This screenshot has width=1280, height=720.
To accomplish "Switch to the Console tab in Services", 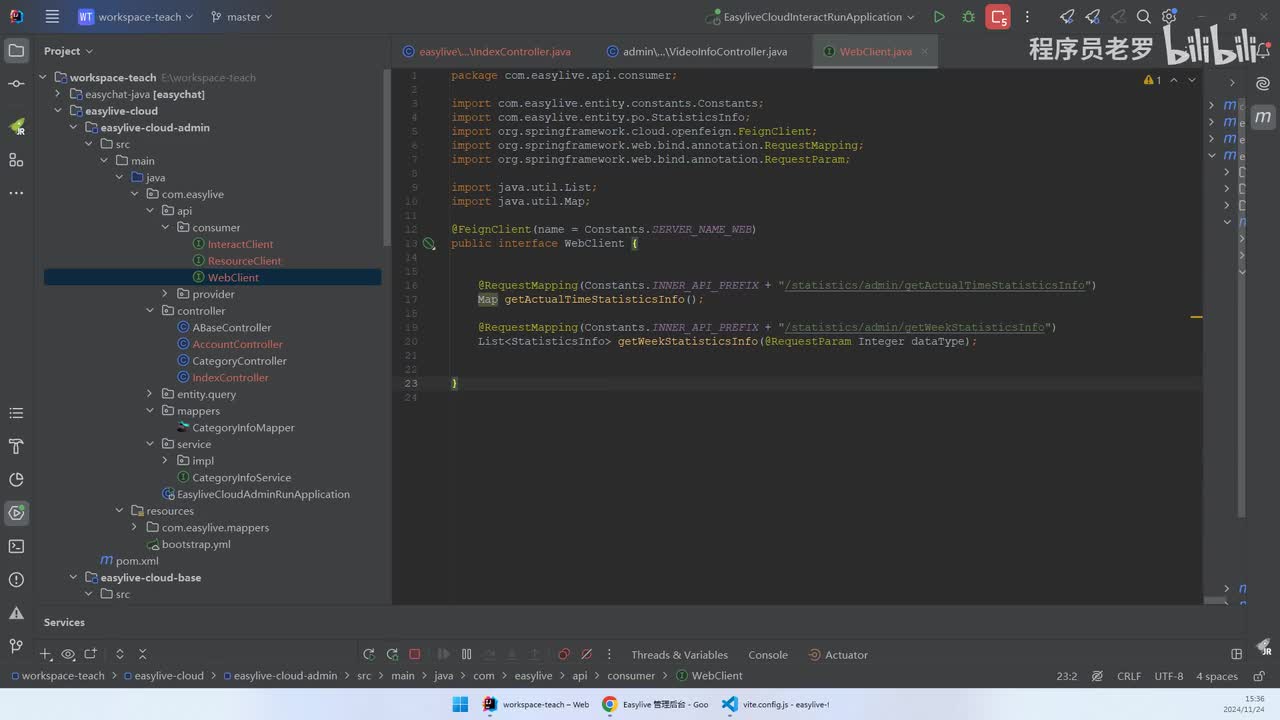I will coord(768,655).
